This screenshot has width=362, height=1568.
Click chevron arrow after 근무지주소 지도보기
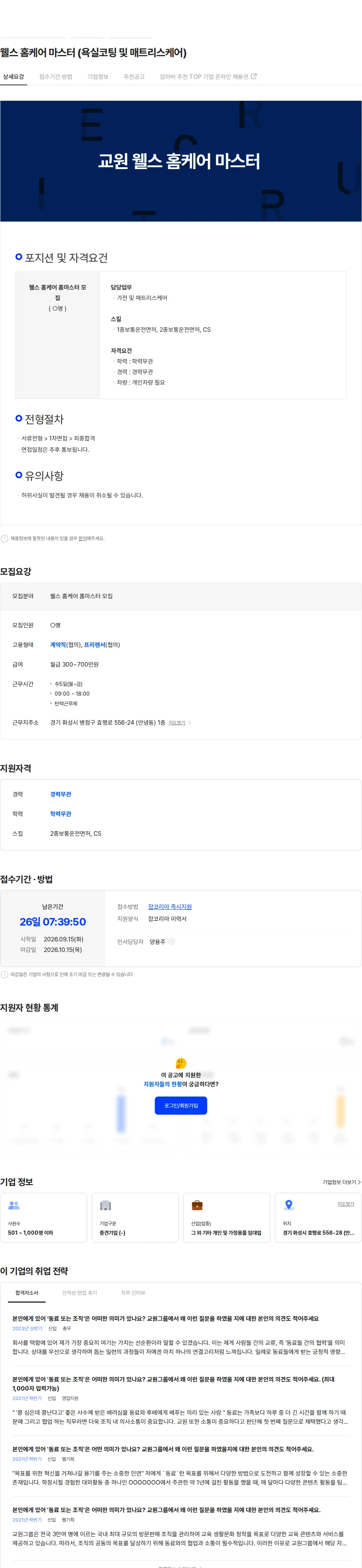point(190,722)
